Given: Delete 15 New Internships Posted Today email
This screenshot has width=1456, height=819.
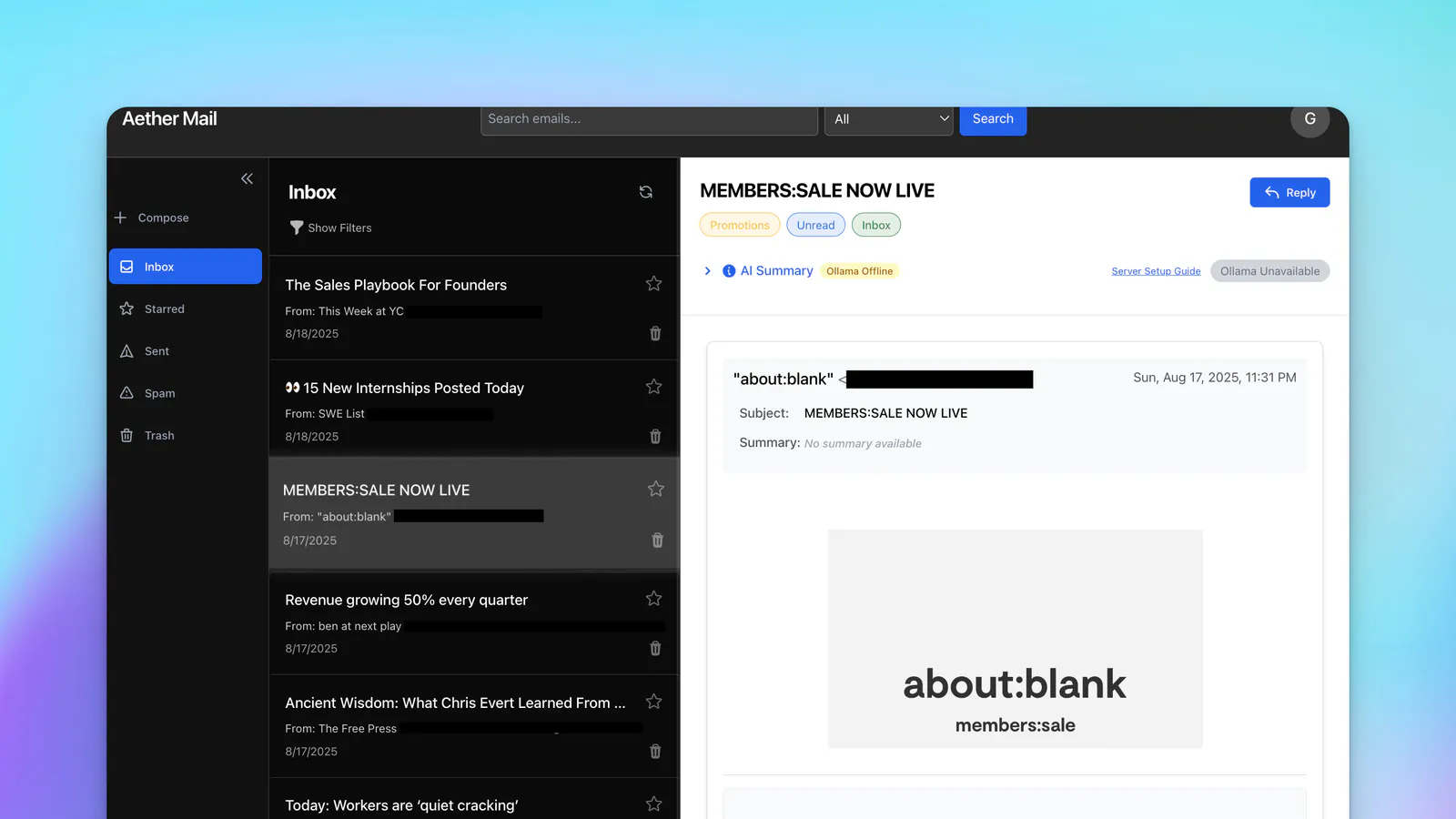Looking at the screenshot, I should (x=655, y=436).
